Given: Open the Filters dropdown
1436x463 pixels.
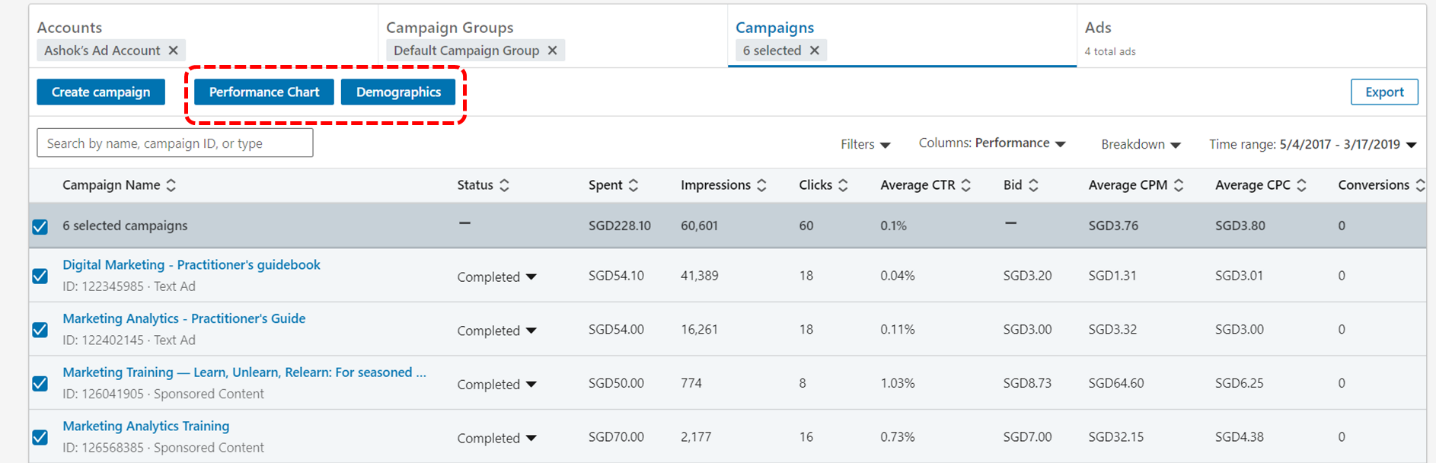Looking at the screenshot, I should tap(865, 144).
